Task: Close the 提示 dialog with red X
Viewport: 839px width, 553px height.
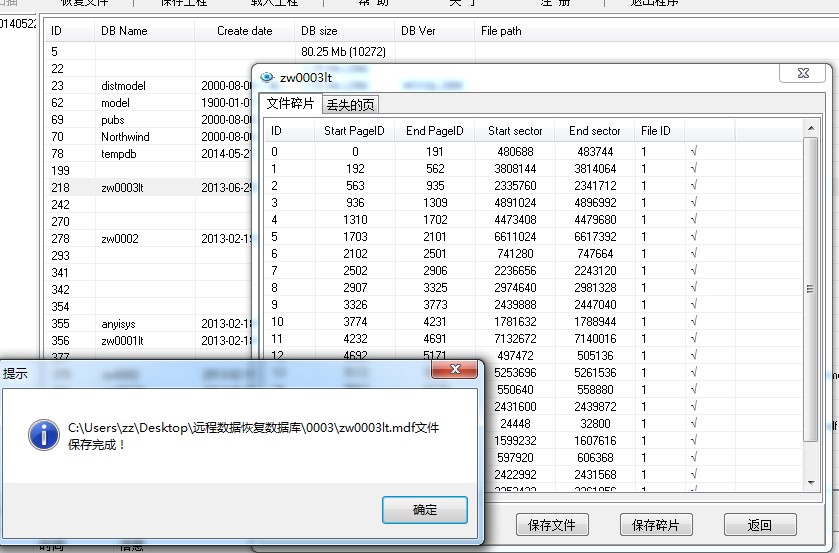Action: click(455, 369)
